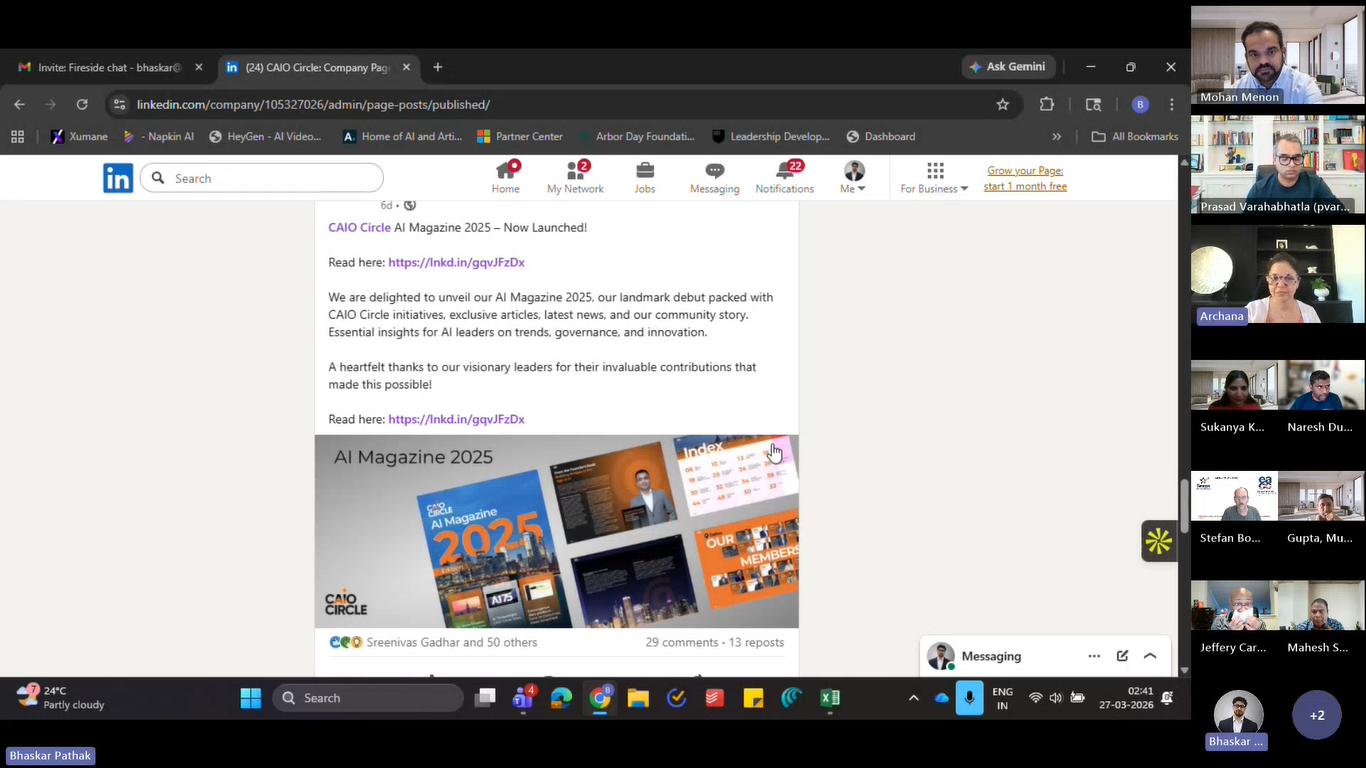Open the HeyGen AI Video bookmark

coord(266,136)
